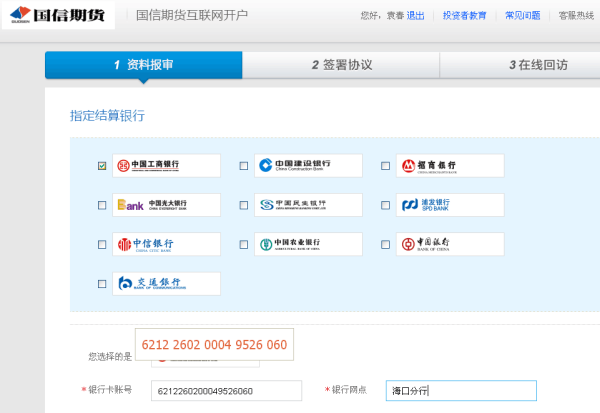Check the Everbright Bank checkbox
This screenshot has width=600, height=413.
click(x=102, y=205)
